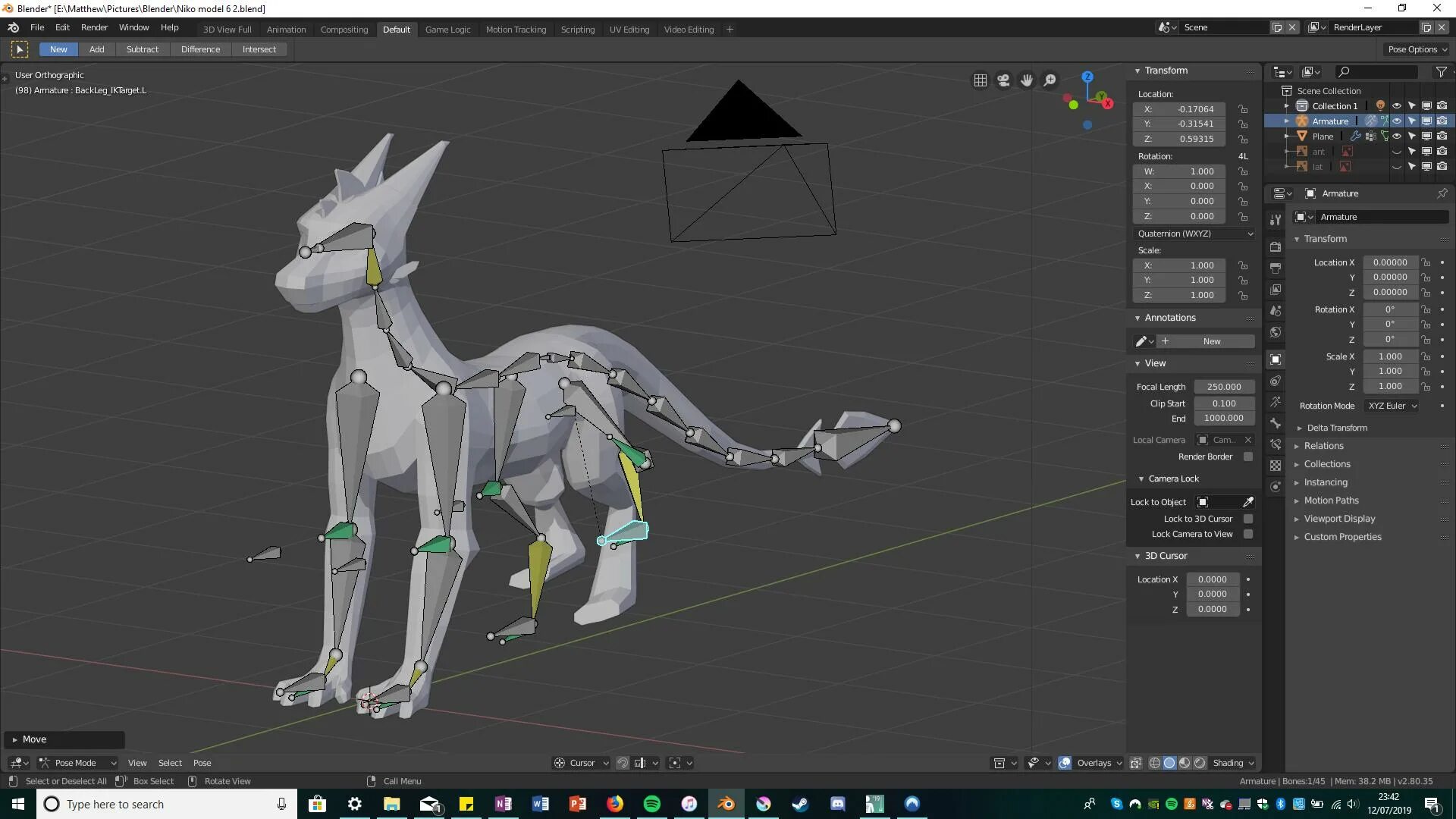
Task: Open Blender from the Windows taskbar
Action: (726, 804)
